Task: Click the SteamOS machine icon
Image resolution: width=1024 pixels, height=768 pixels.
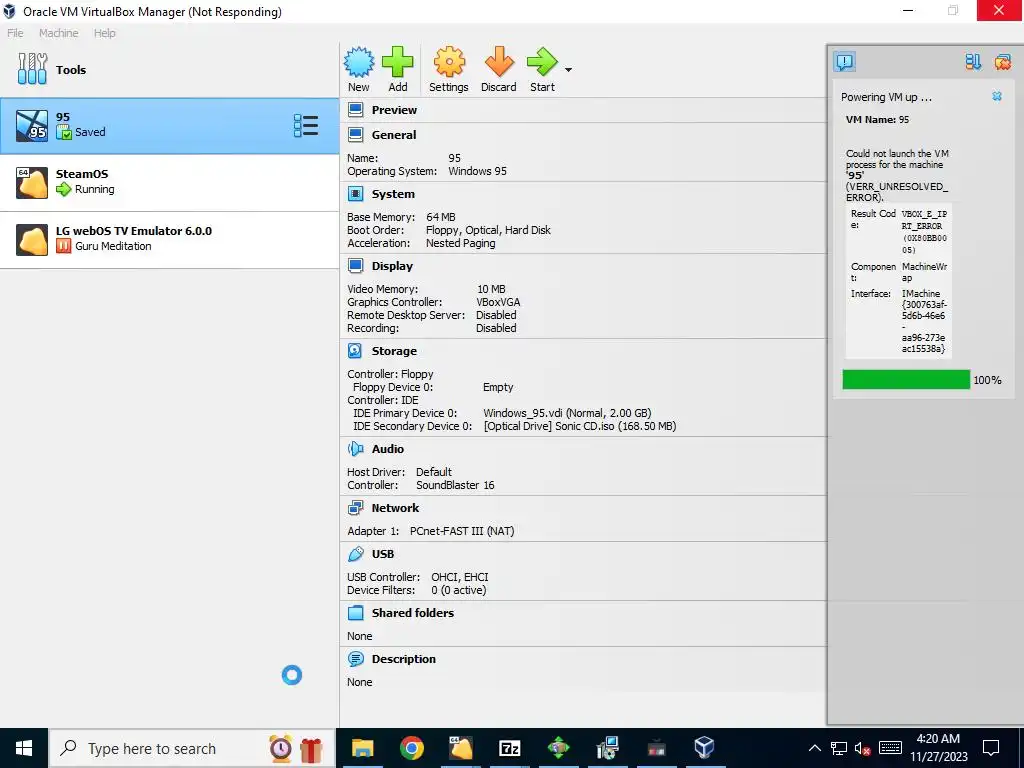Action: (32, 183)
